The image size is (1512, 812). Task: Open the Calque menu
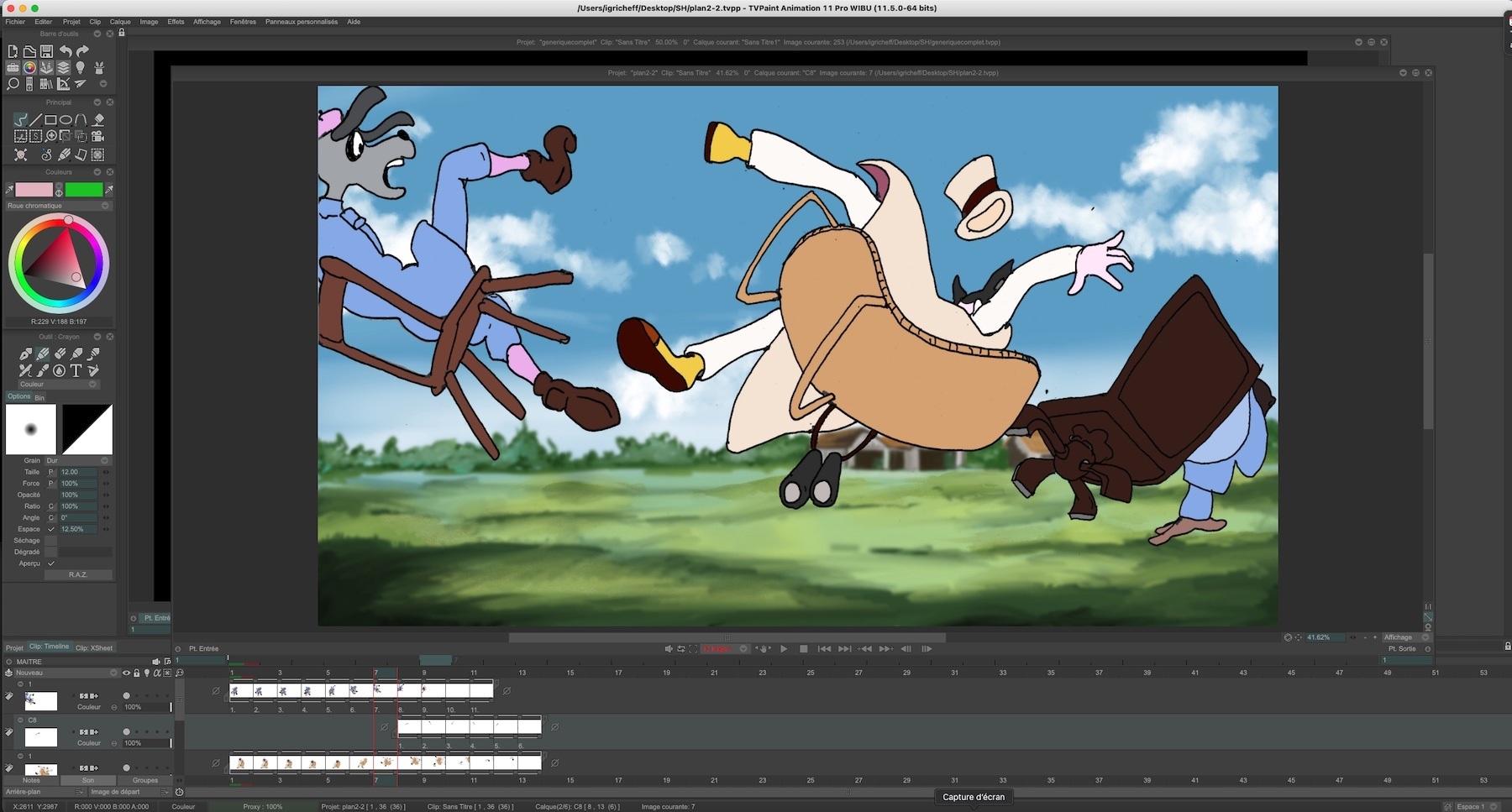[x=120, y=22]
